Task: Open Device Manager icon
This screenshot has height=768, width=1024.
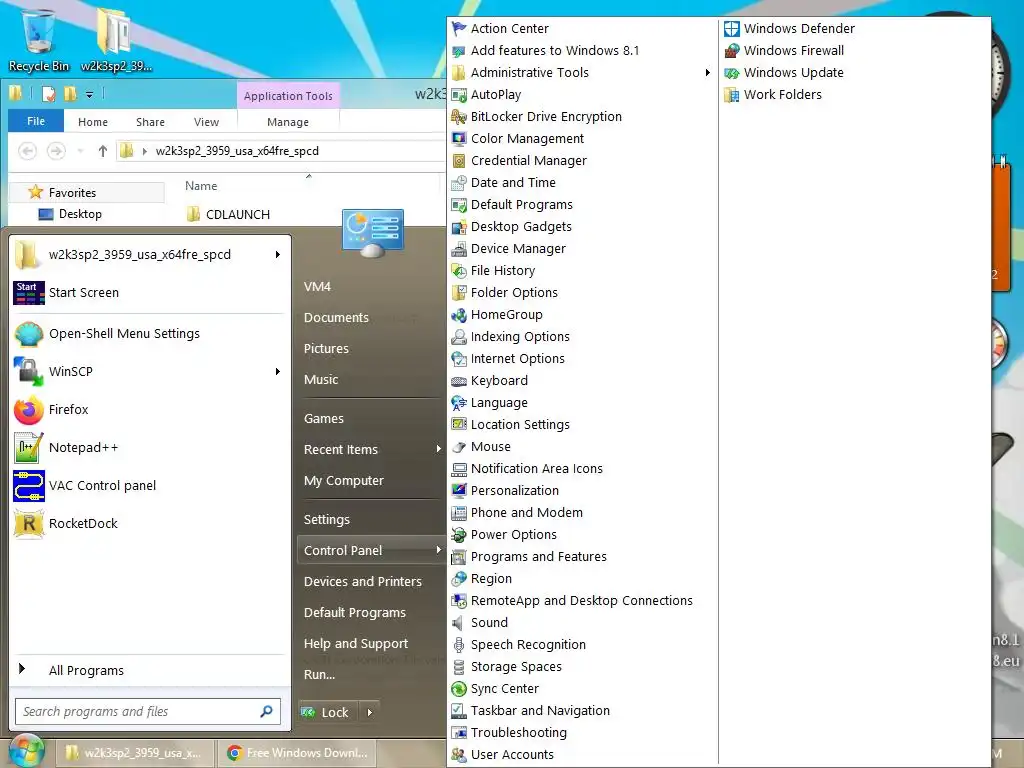Action: pyautogui.click(x=459, y=249)
